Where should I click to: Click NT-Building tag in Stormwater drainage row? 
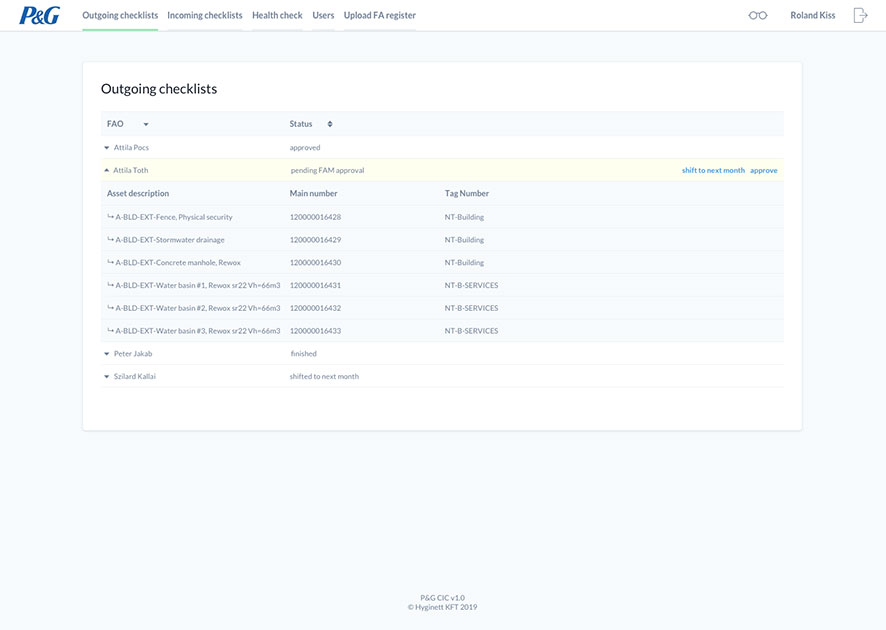coord(464,240)
